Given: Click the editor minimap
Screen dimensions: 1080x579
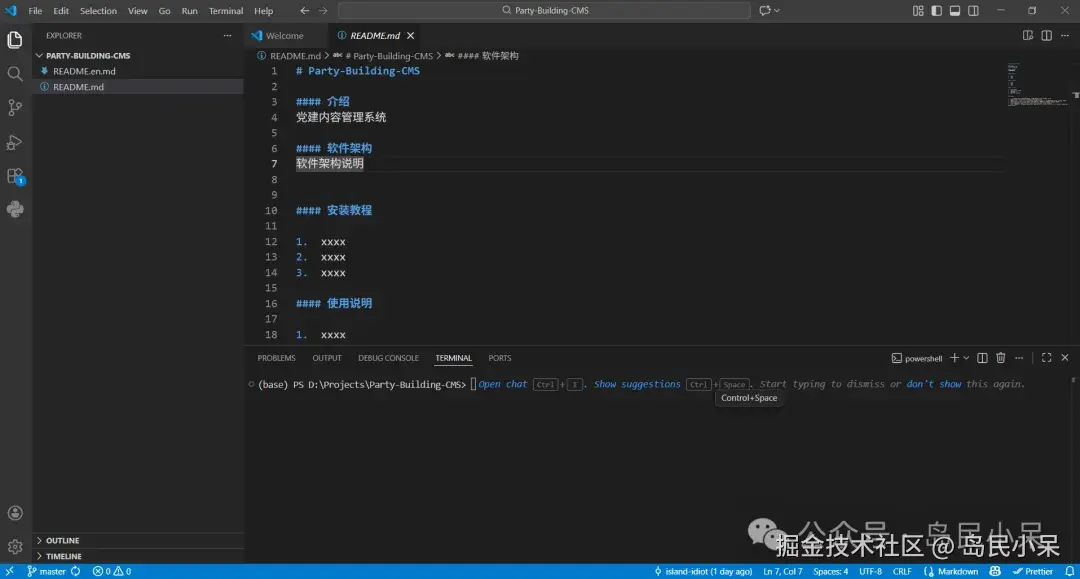Looking at the screenshot, I should [1037, 84].
